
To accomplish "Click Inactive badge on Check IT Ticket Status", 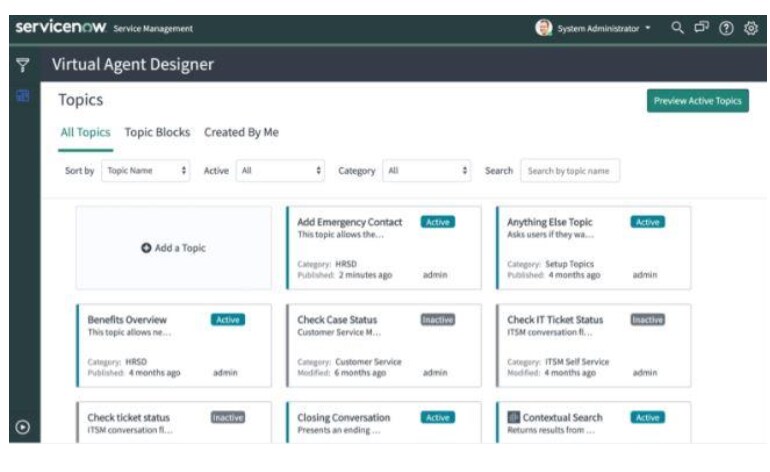I will tap(648, 320).
